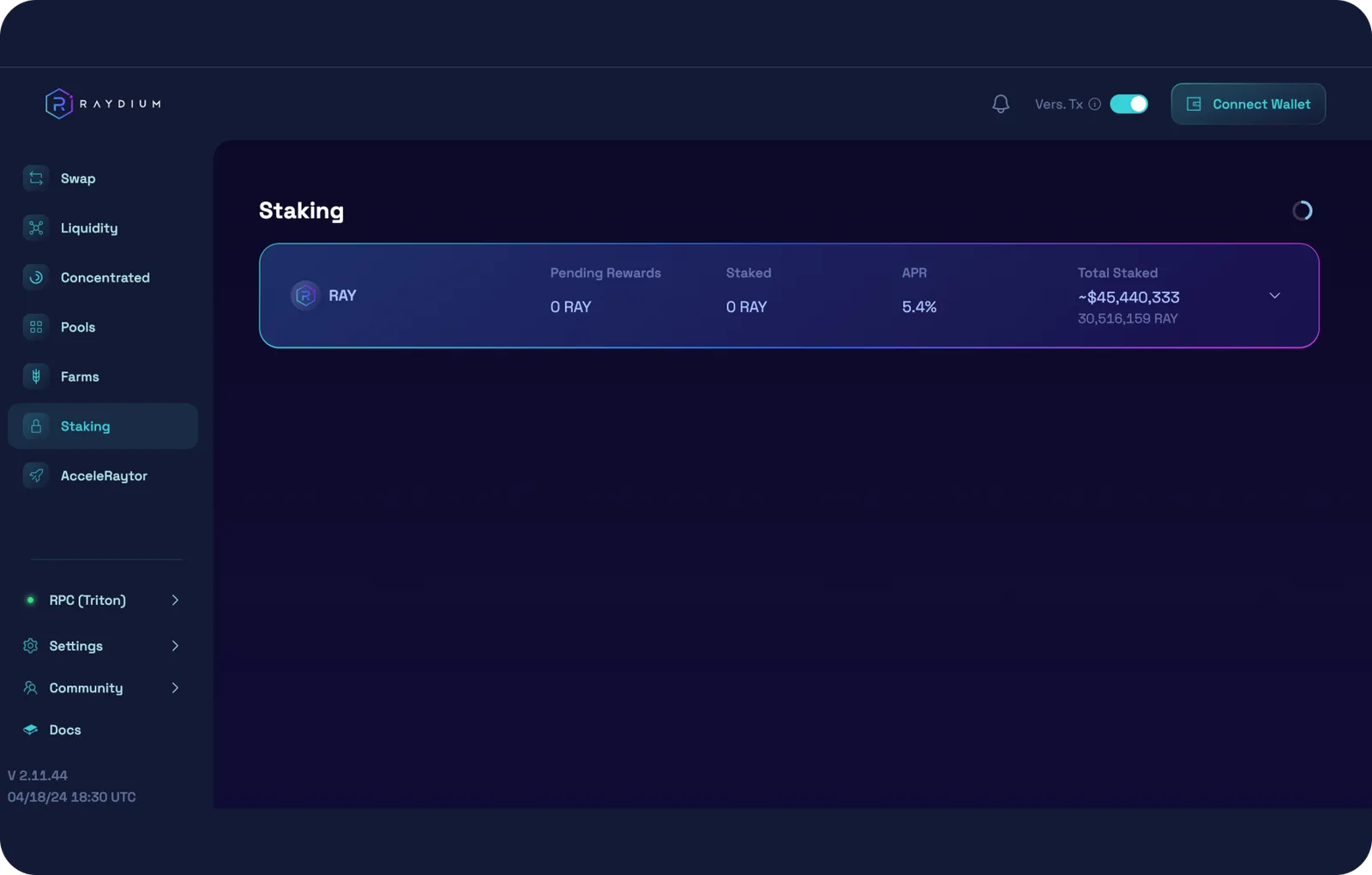
Task: Go to Liquidity in the sidebar
Action: pyautogui.click(x=103, y=228)
